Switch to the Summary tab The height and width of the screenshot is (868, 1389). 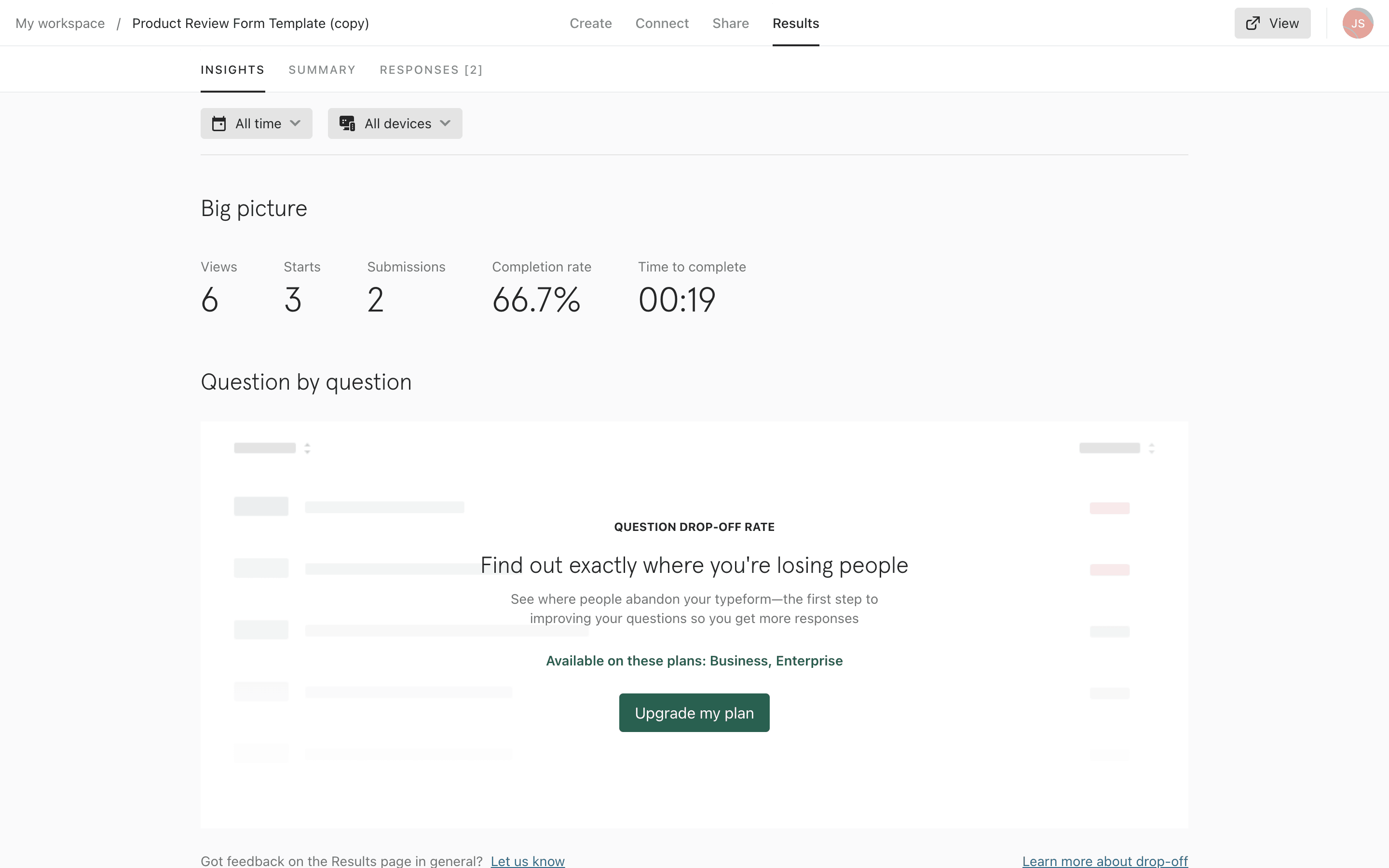pyautogui.click(x=322, y=70)
